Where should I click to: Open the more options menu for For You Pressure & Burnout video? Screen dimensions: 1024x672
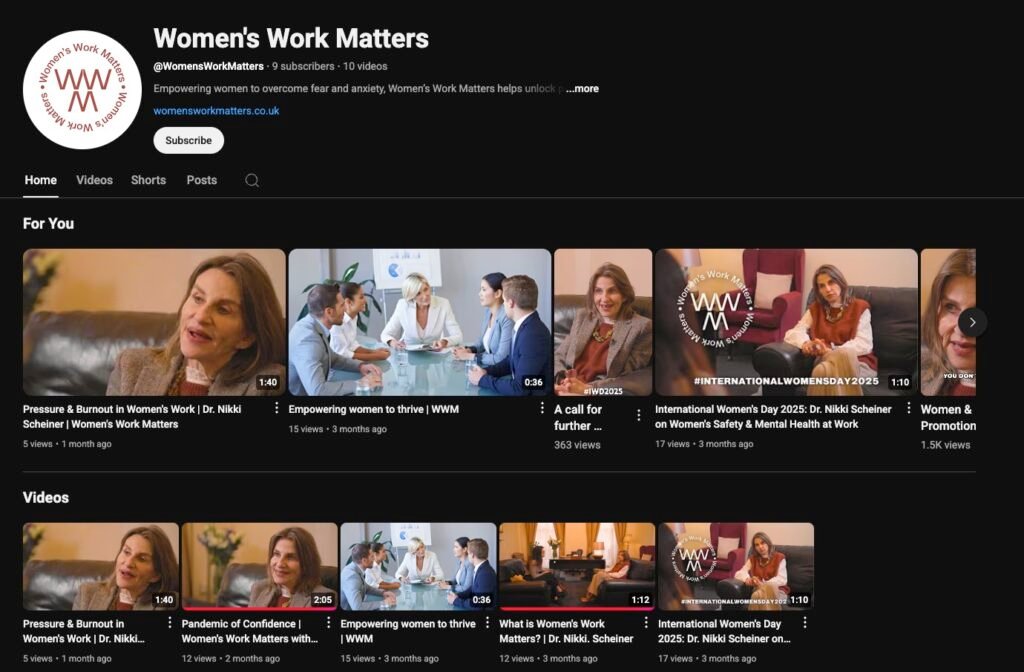click(x=276, y=408)
